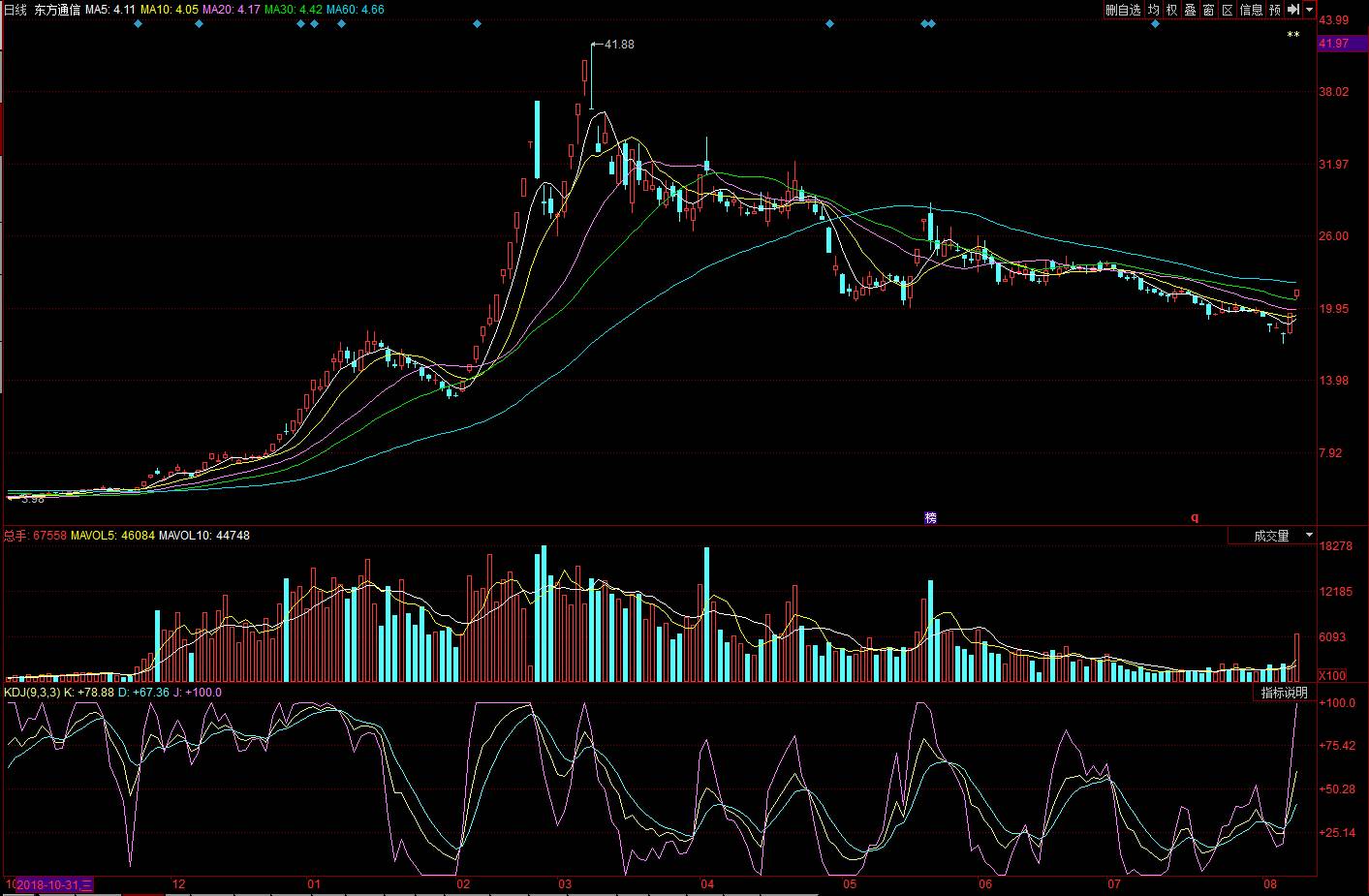Click the 窗 window layout button
Image resolution: width=1369 pixels, height=896 pixels.
pos(1209,10)
